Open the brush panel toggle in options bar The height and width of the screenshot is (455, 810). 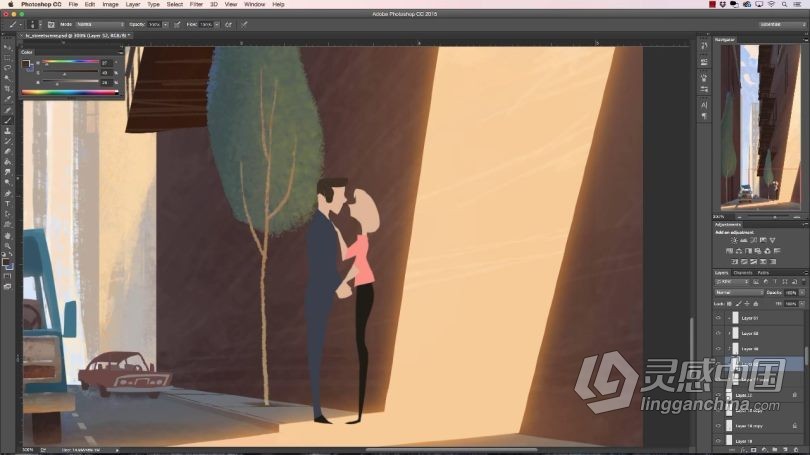51,25
